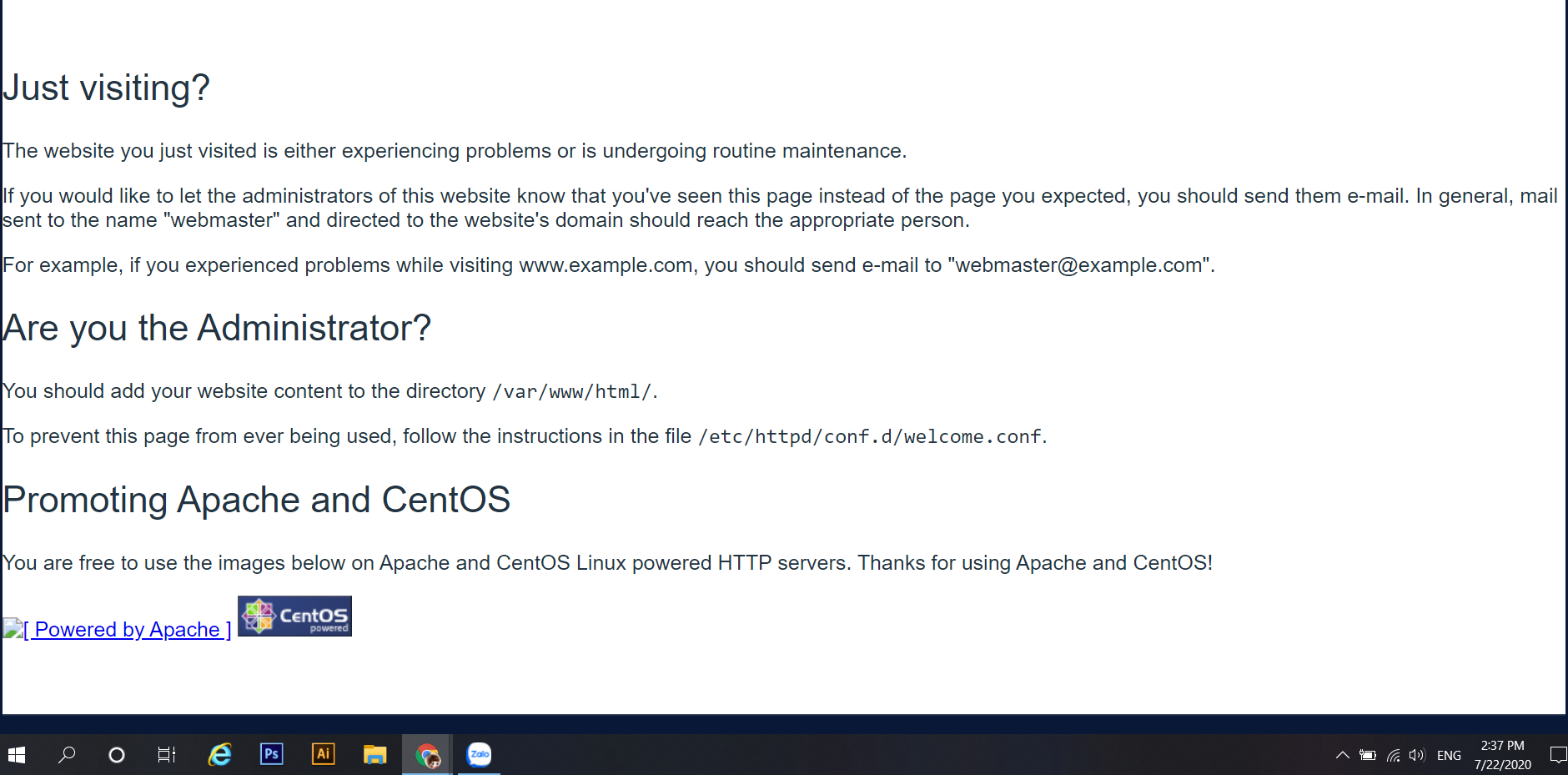The height and width of the screenshot is (775, 1568).
Task: Open the Wi-Fi network flyout
Action: click(1393, 755)
